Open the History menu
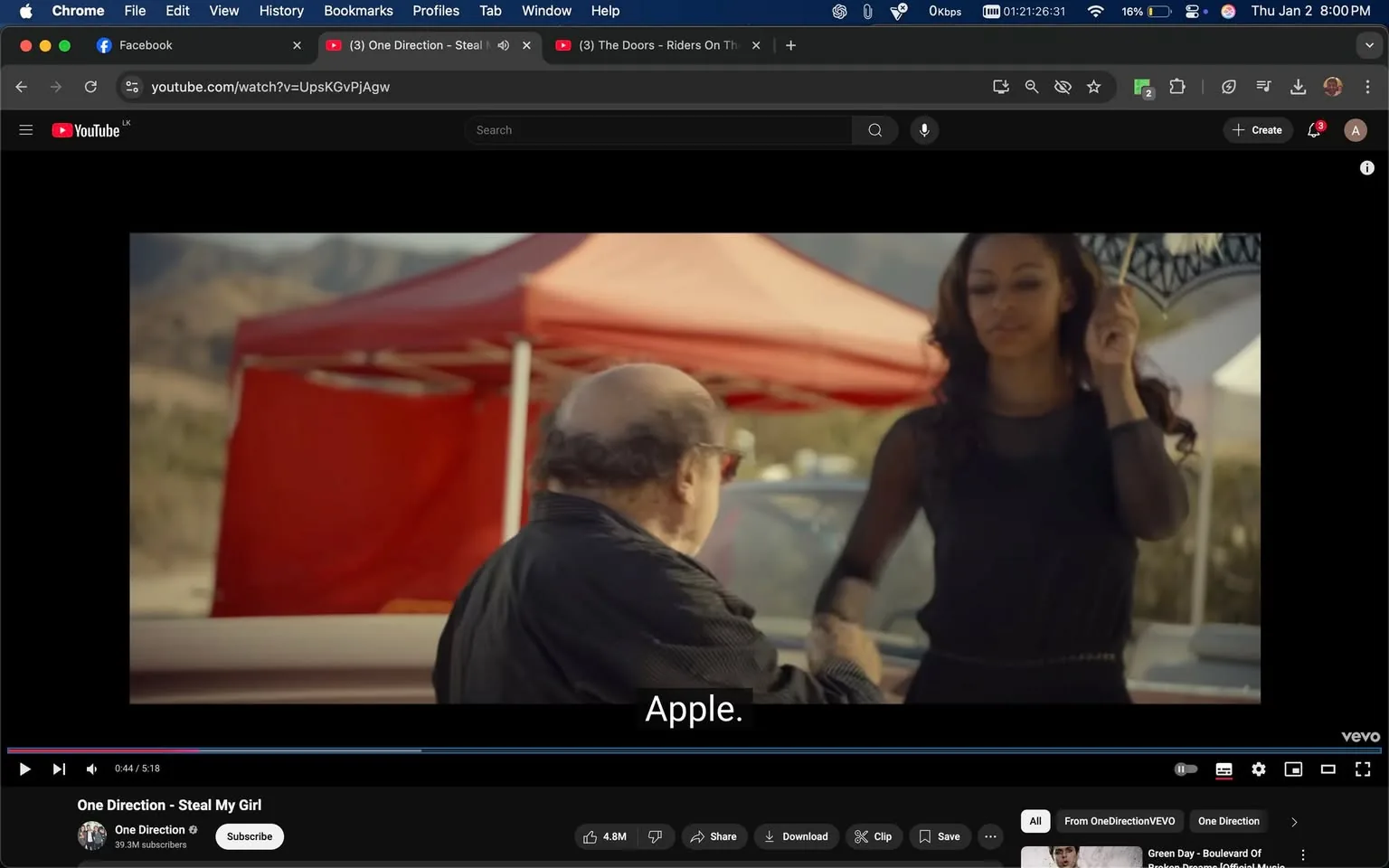The height and width of the screenshot is (868, 1389). pos(281,11)
